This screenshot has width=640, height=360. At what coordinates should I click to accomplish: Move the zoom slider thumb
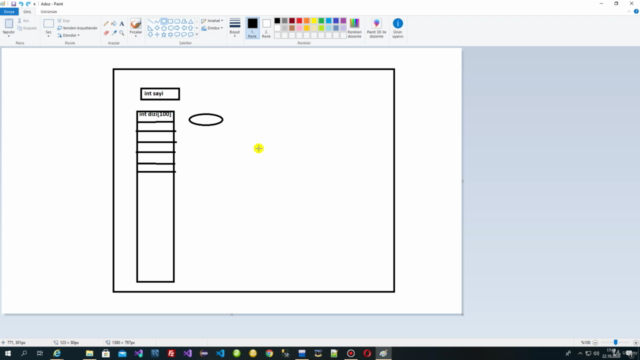click(x=616, y=342)
